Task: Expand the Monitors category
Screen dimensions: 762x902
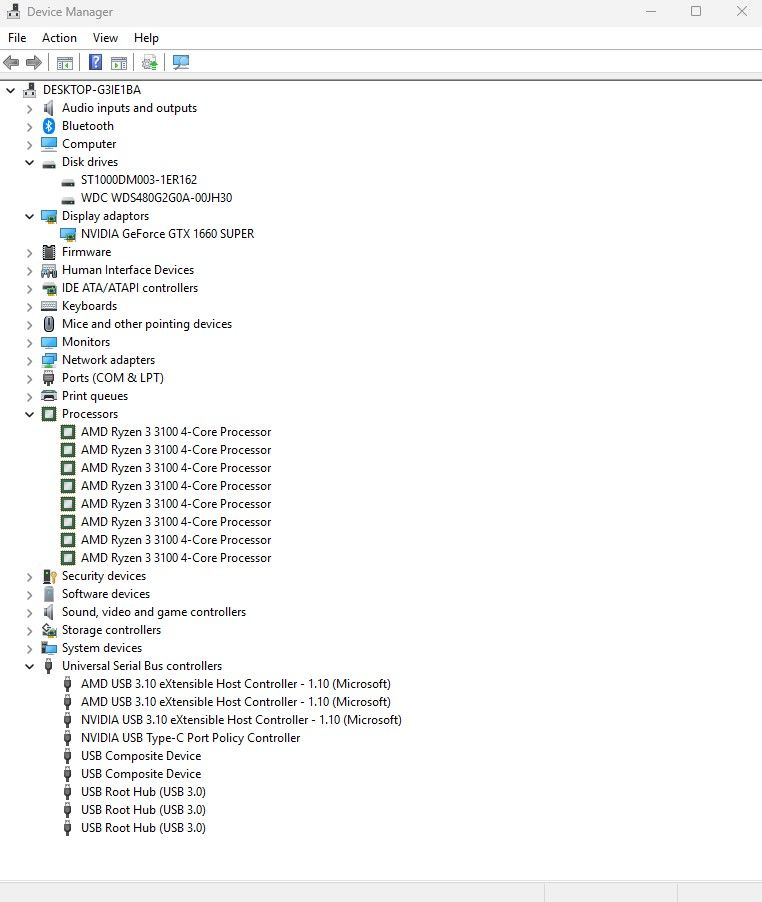Action: click(x=29, y=343)
